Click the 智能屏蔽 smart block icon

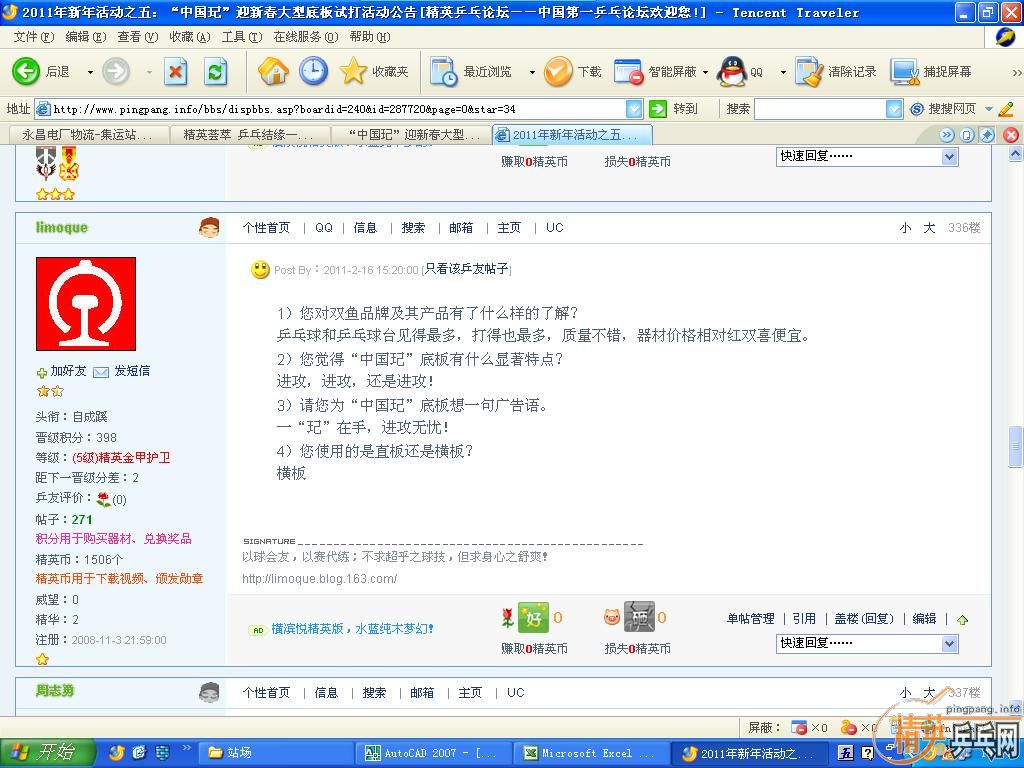click(629, 71)
